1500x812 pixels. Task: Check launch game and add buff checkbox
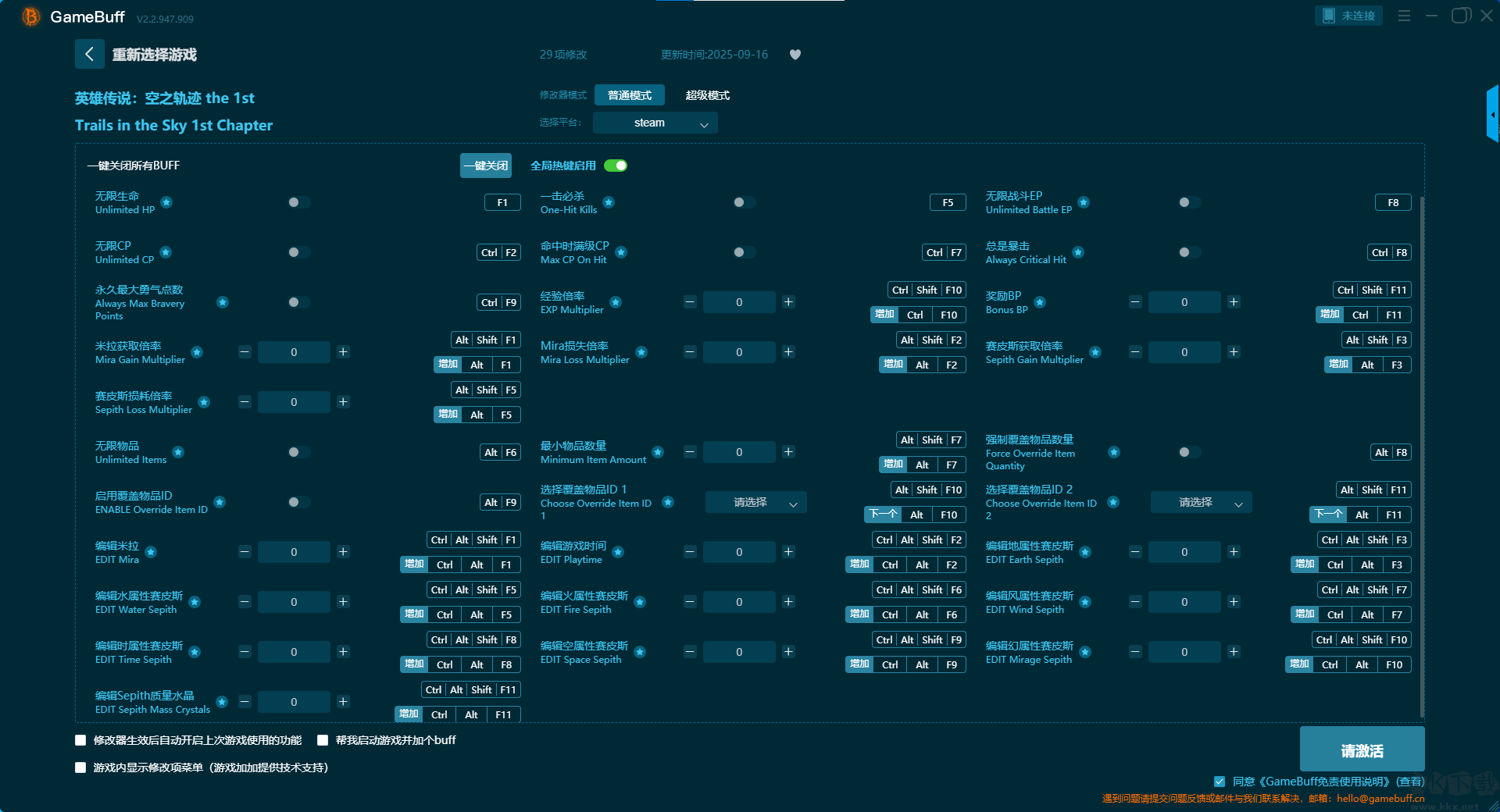[x=323, y=740]
